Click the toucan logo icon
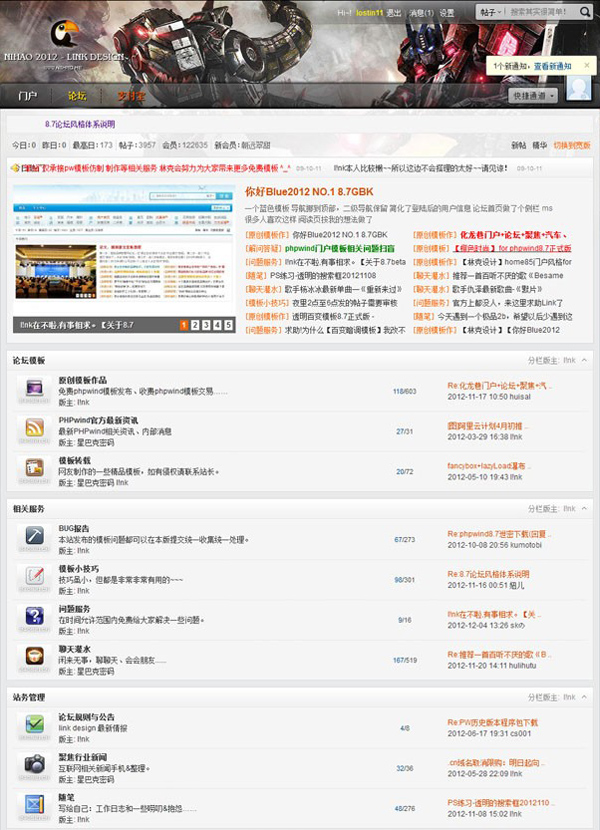The height and width of the screenshot is (830, 600). point(64,33)
